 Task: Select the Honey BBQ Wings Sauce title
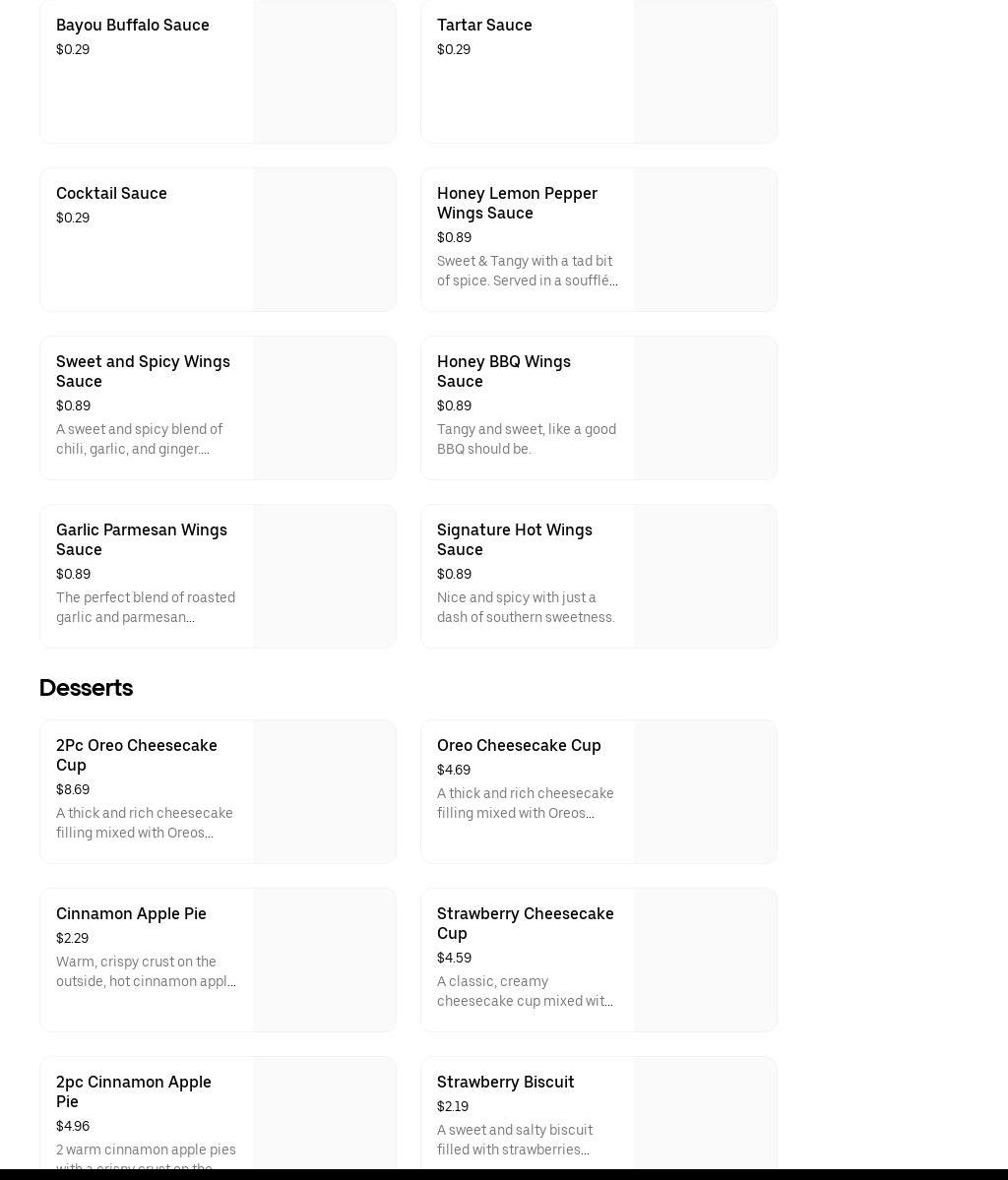(504, 371)
